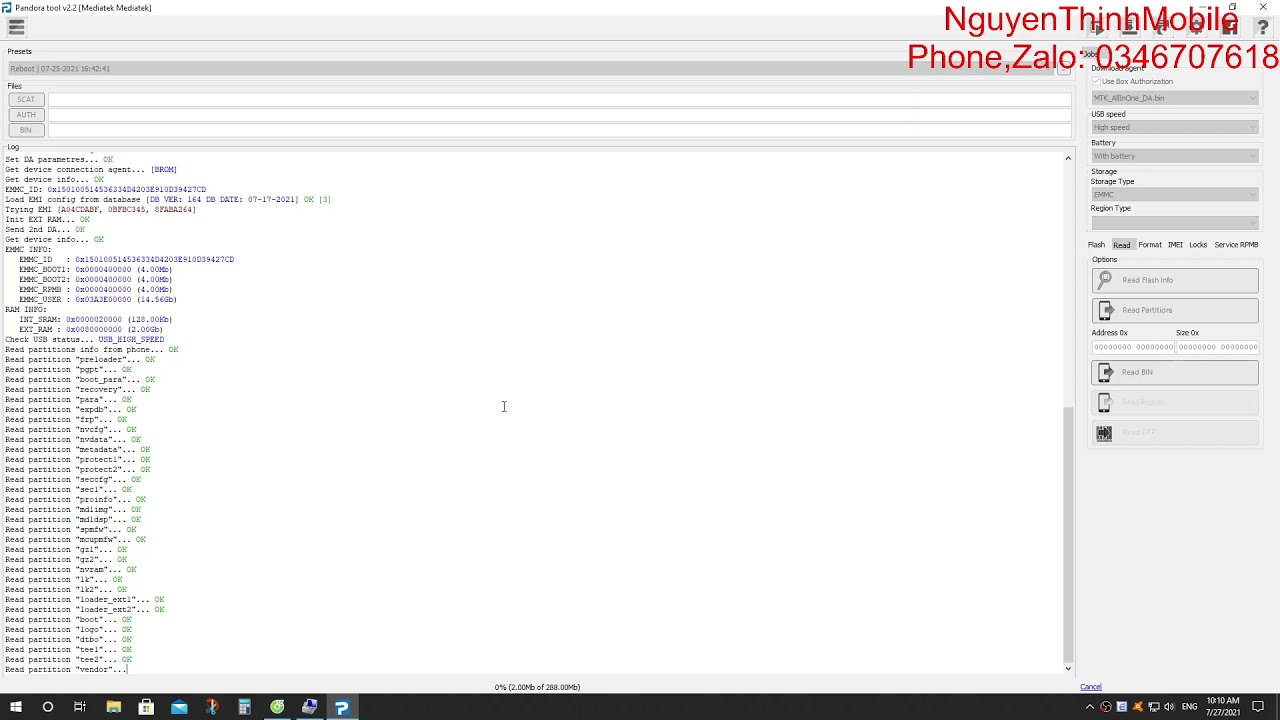This screenshot has height=720, width=1280.
Task: Open File Explorer from taskbar
Action: click(x=114, y=707)
